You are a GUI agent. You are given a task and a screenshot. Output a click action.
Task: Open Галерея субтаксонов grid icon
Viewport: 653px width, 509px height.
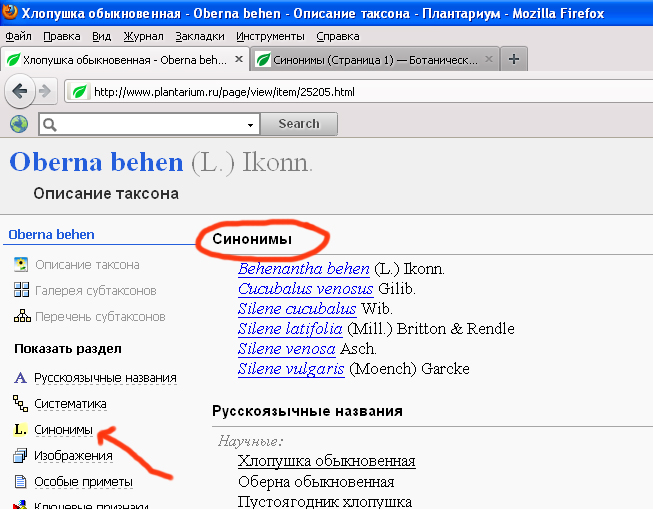[x=21, y=291]
